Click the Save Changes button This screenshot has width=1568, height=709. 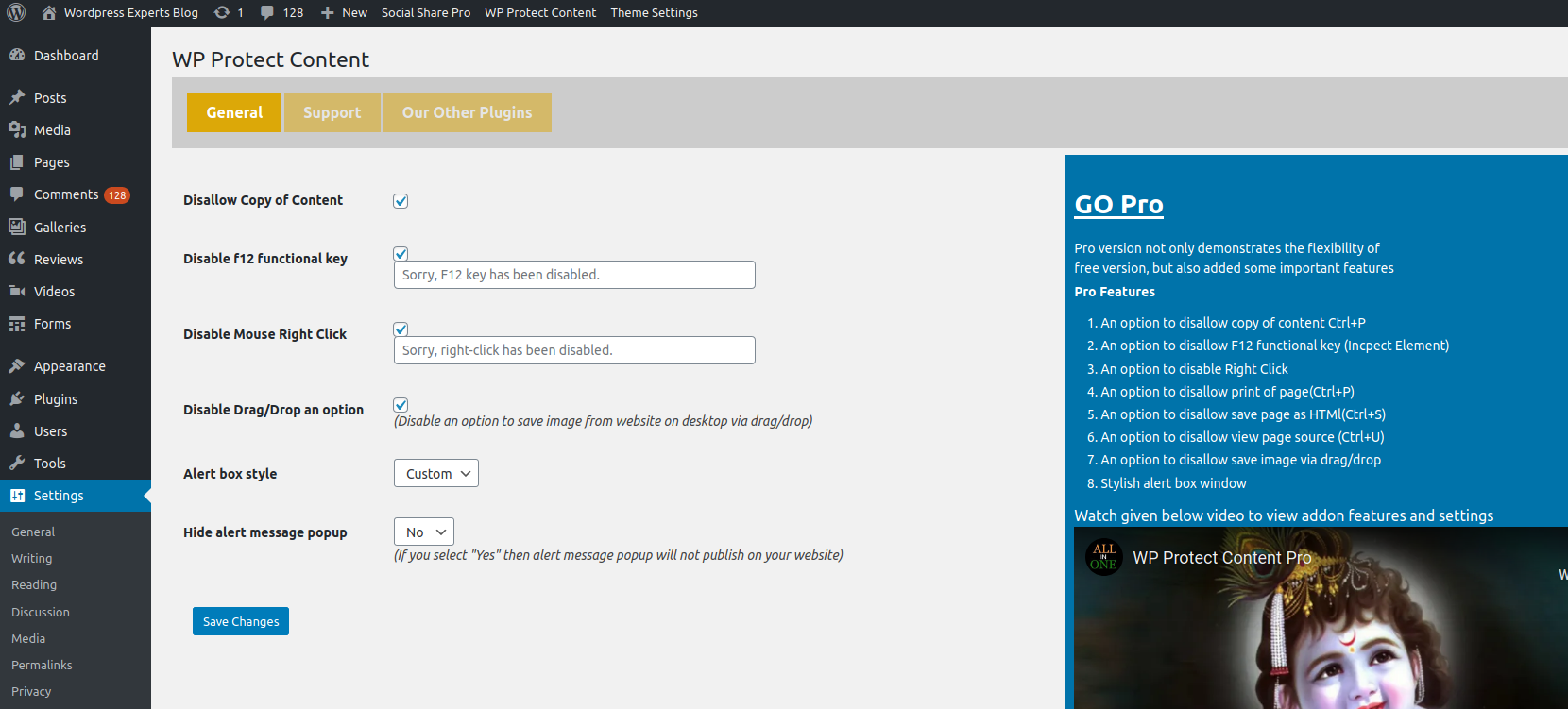(241, 621)
